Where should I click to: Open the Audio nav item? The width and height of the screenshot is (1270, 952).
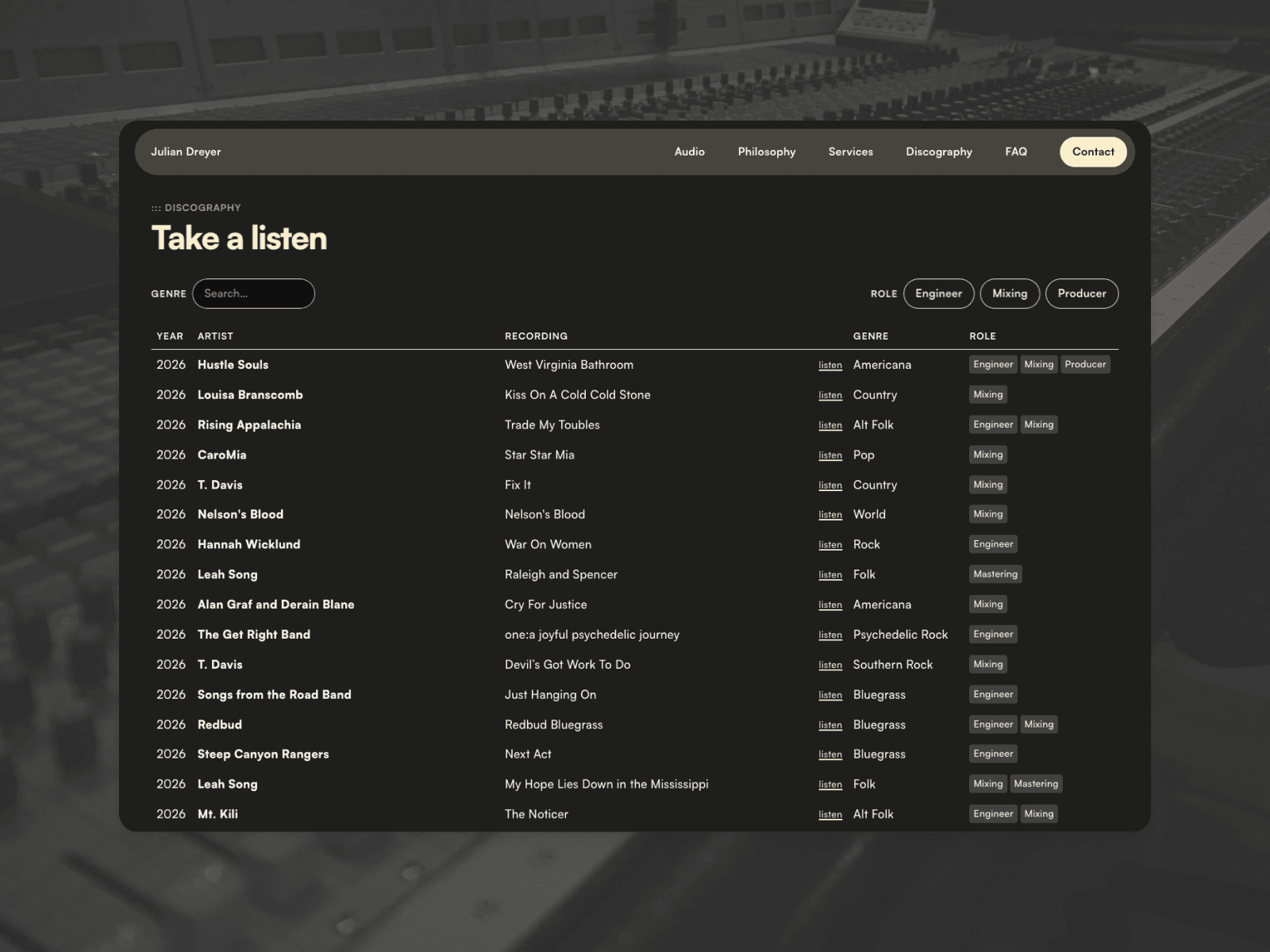[x=690, y=152]
